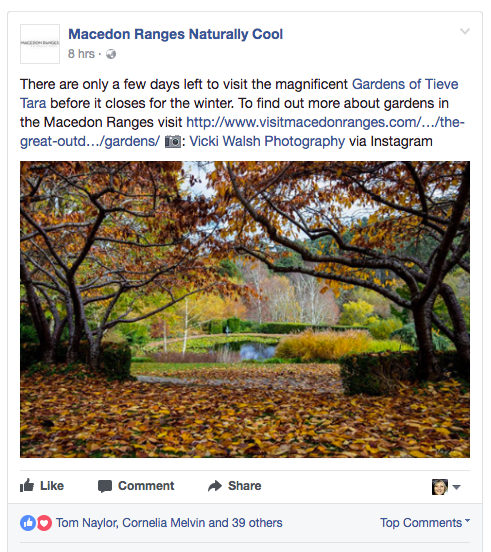Click the camera emoji in the post text
The width and height of the screenshot is (491, 552).
coord(173,142)
